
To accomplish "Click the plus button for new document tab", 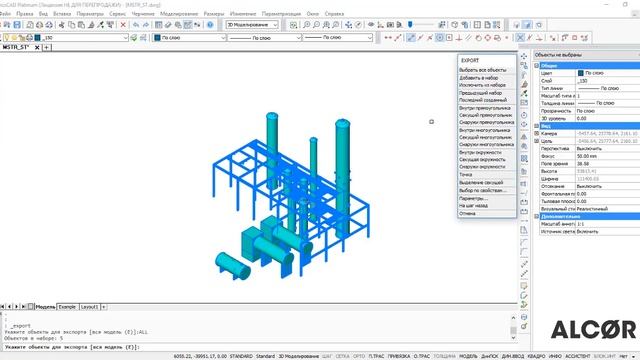I will 47,47.
